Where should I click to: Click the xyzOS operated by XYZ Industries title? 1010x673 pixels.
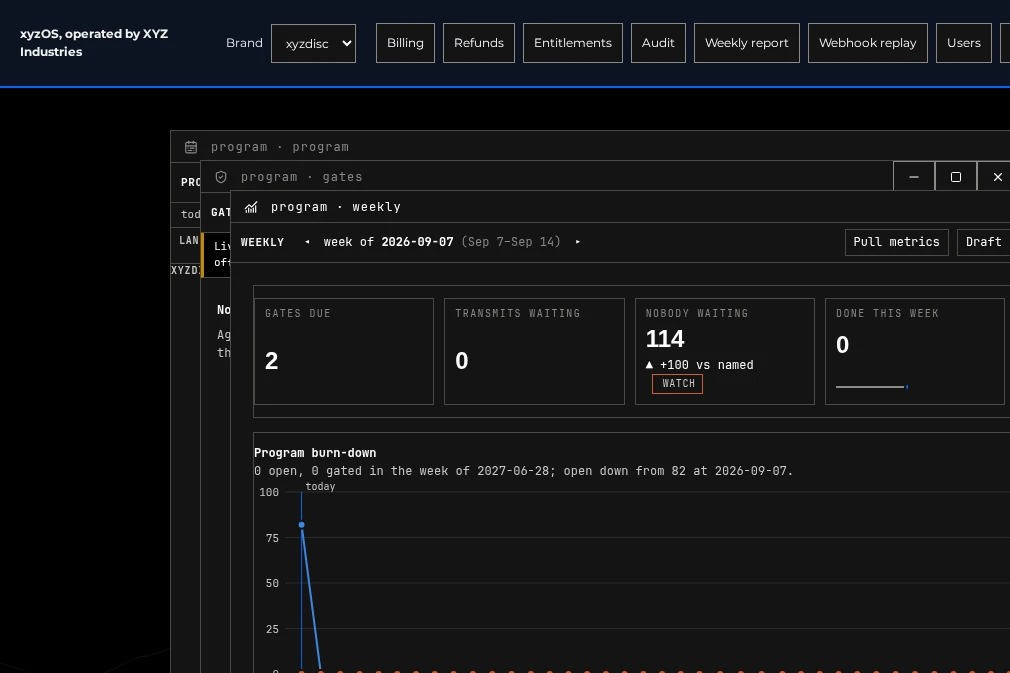[94, 43]
